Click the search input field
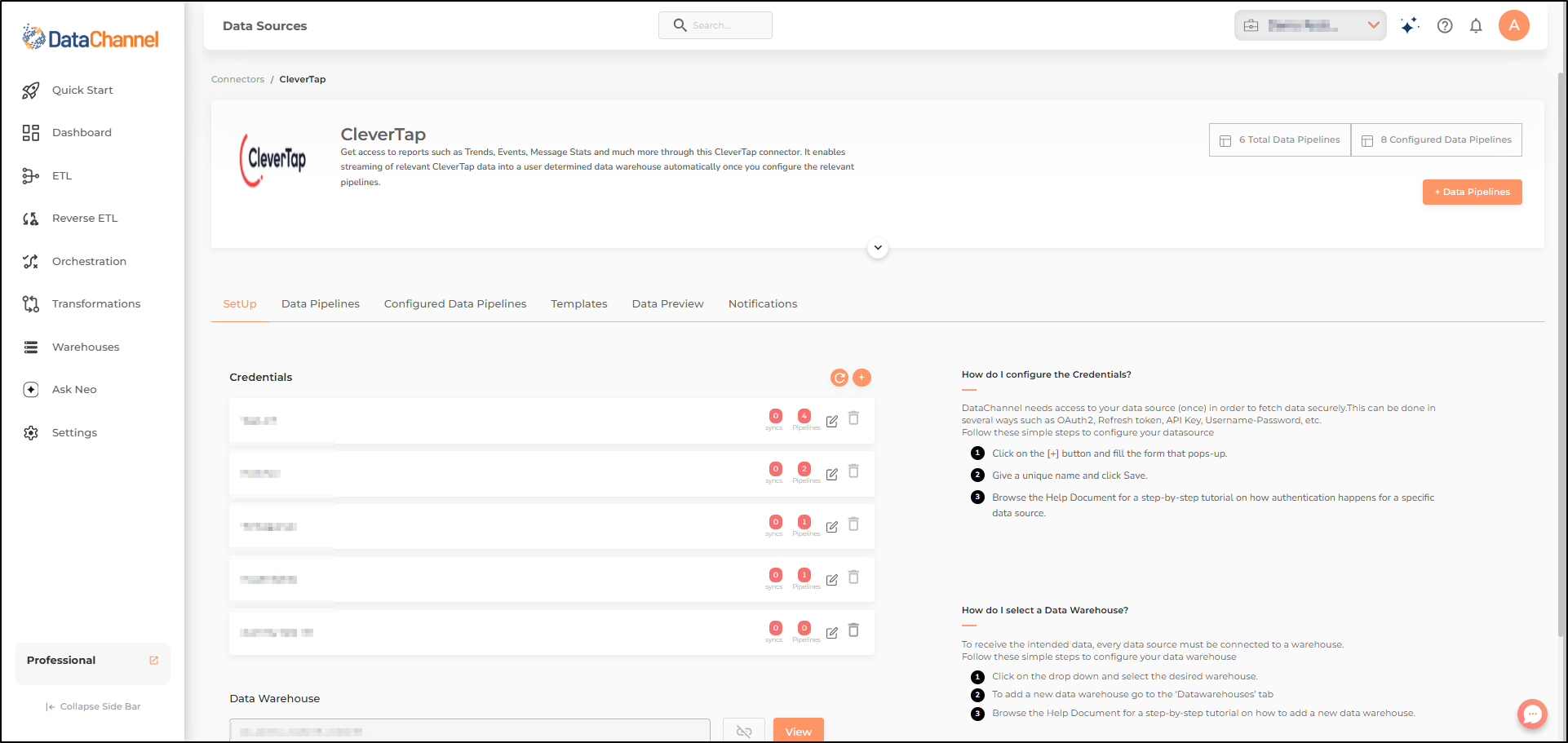1568x743 pixels. click(x=715, y=25)
